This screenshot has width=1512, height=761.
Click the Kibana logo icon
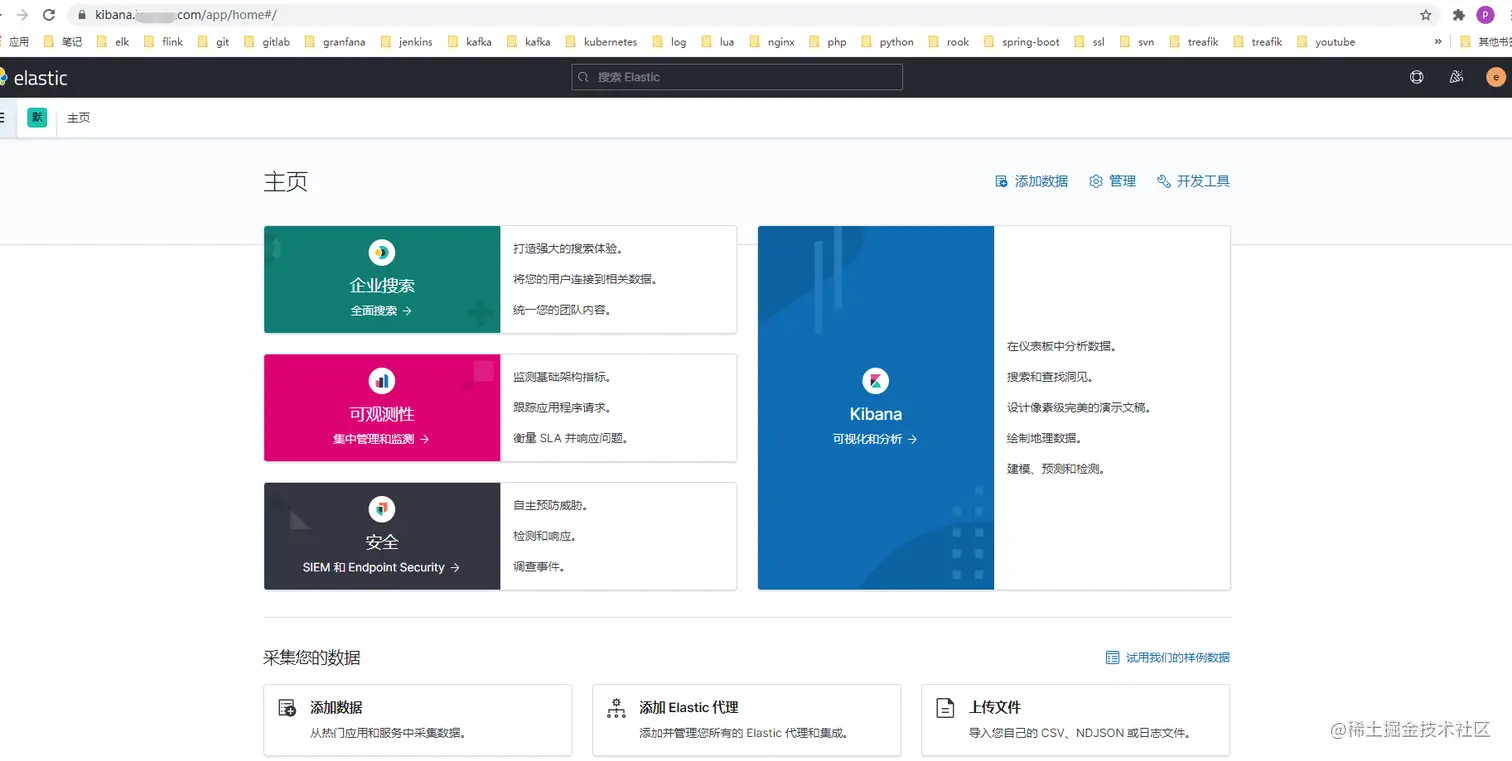click(x=875, y=380)
